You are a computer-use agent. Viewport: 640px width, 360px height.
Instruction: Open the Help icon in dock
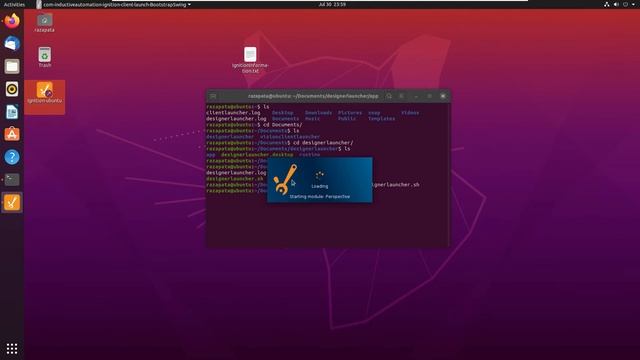point(12,157)
